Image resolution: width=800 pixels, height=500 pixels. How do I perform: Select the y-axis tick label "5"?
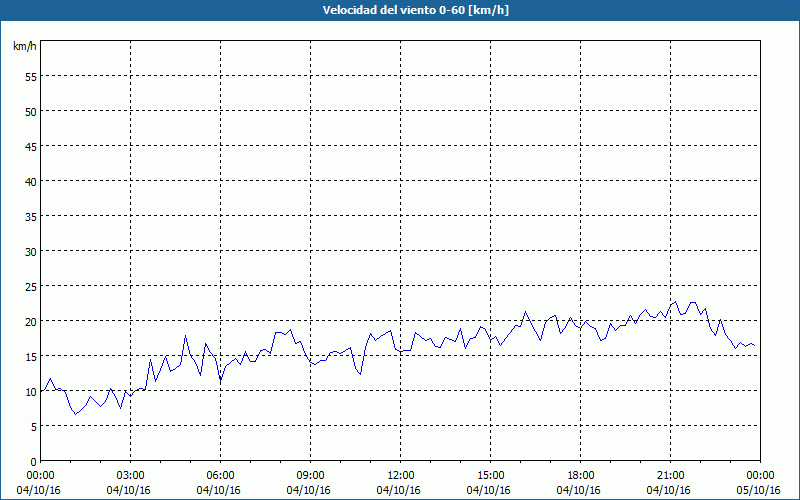[34, 427]
